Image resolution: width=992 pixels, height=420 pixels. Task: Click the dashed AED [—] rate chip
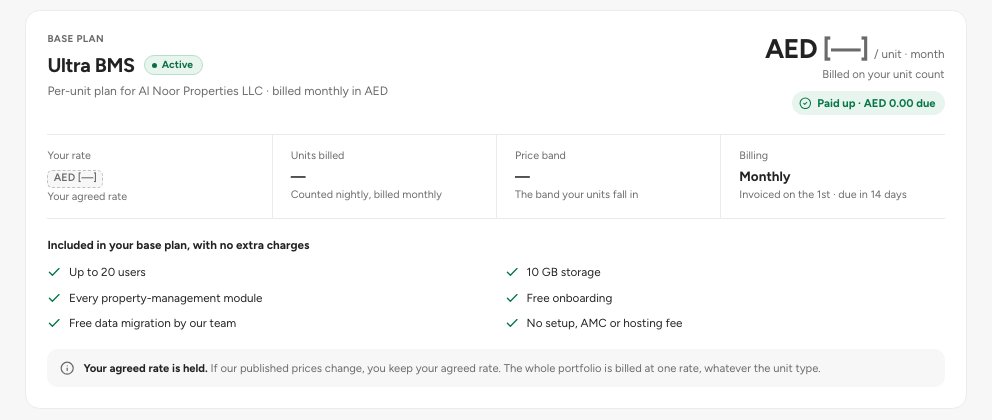coord(75,178)
